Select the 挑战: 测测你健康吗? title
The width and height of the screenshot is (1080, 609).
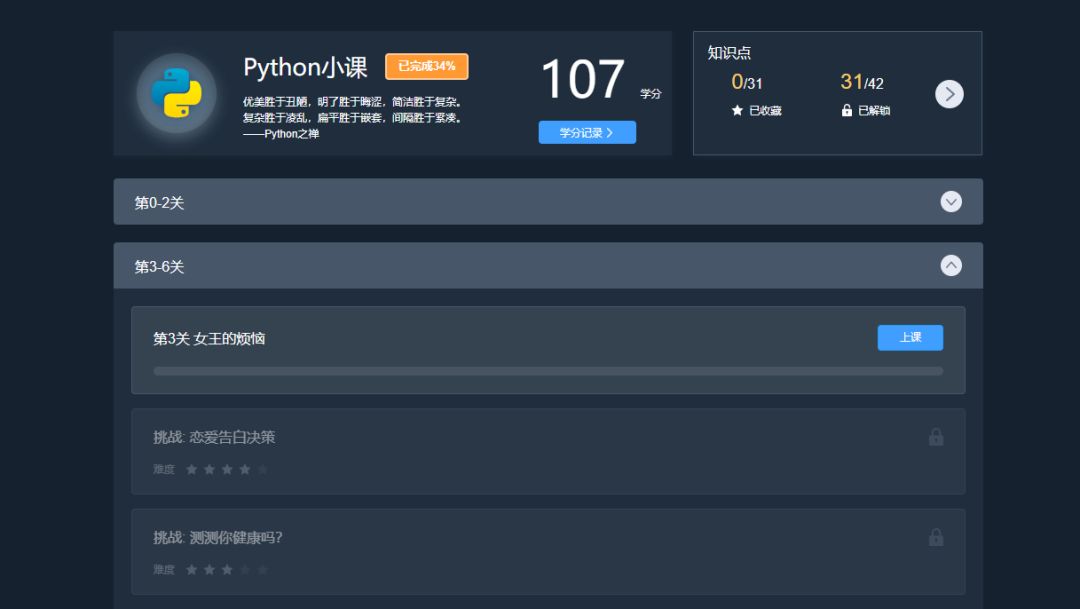(218, 537)
